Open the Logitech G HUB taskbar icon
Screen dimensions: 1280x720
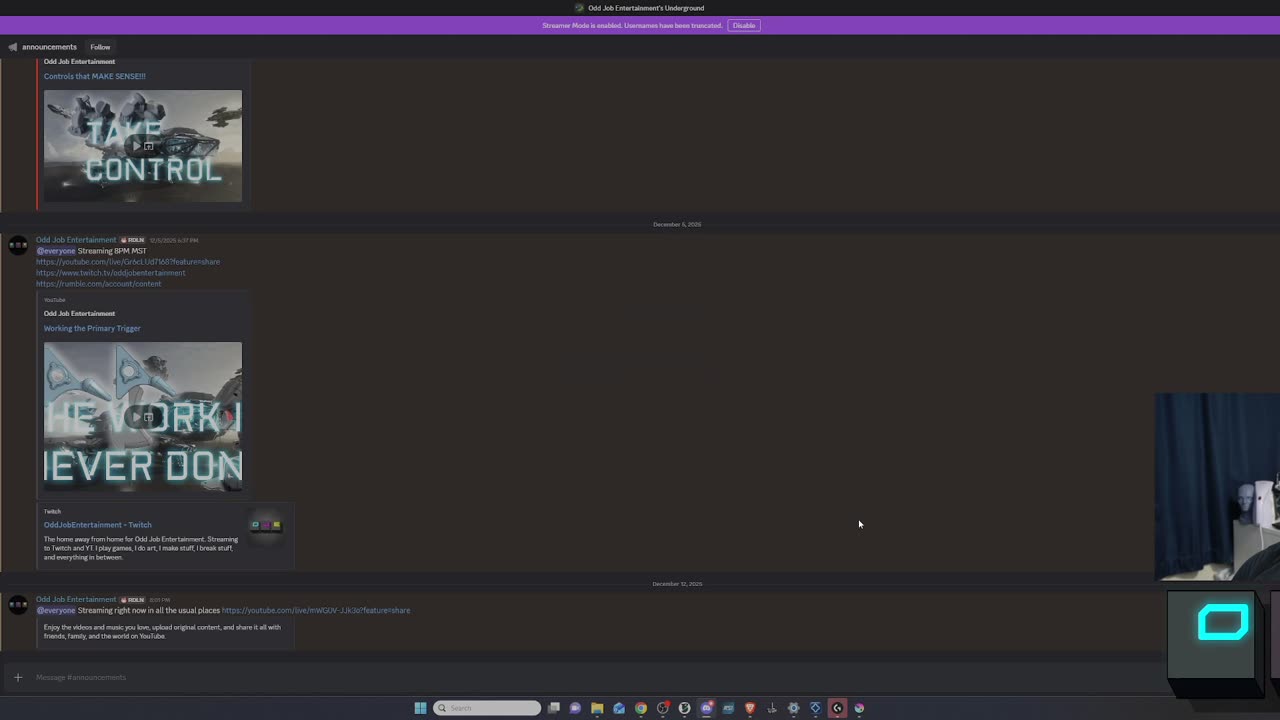pyautogui.click(x=837, y=708)
